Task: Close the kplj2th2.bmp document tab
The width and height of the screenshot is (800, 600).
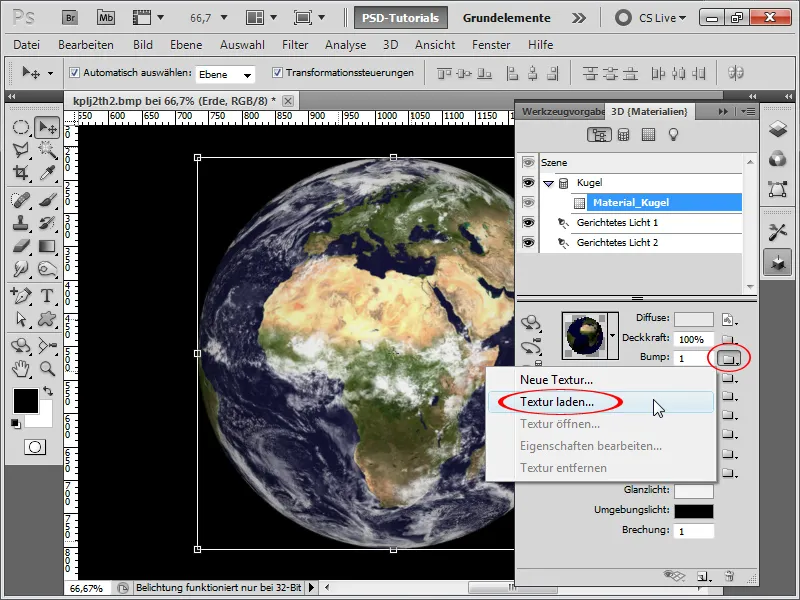Action: click(288, 101)
